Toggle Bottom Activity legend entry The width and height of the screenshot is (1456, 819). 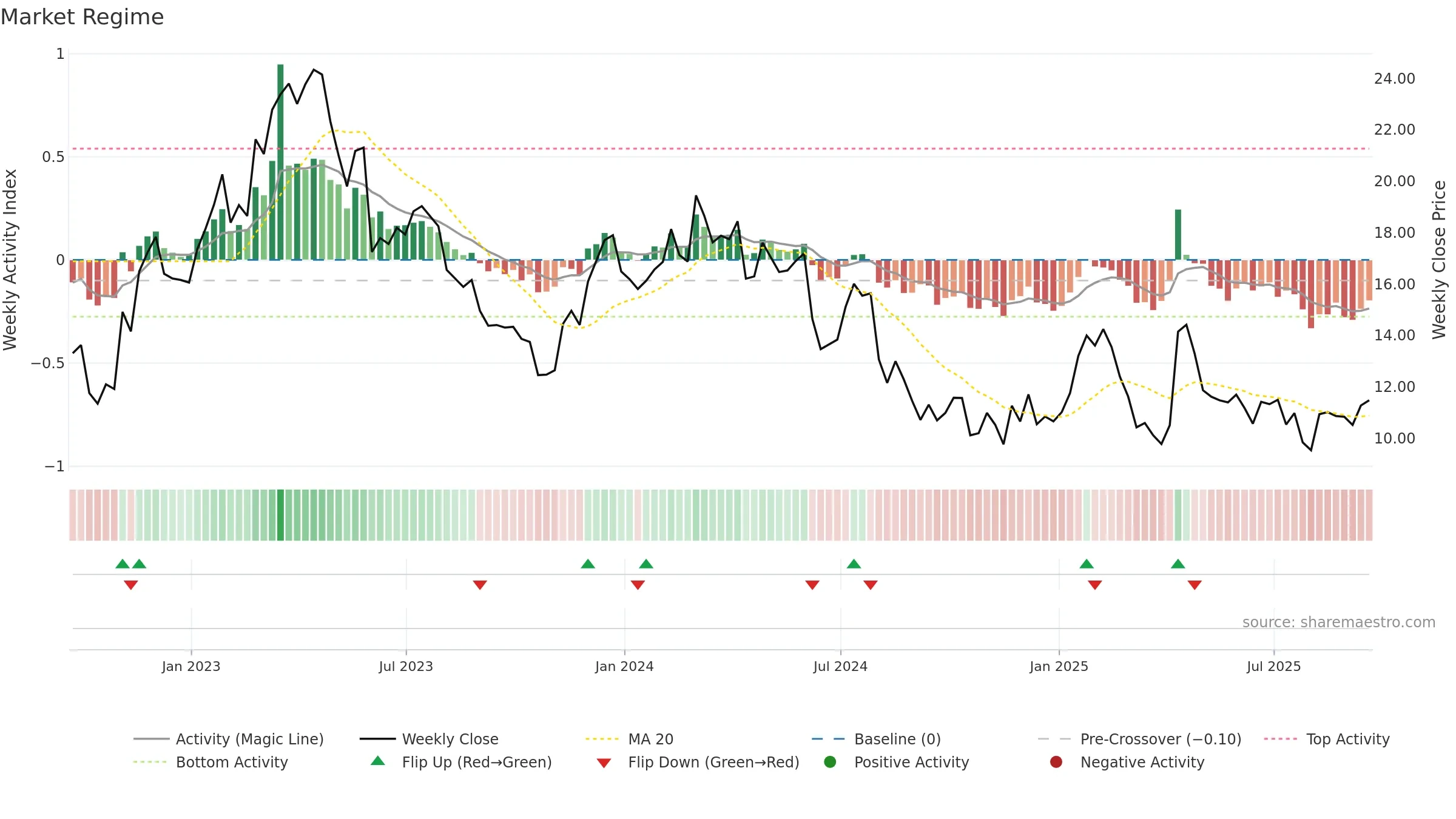(211, 762)
